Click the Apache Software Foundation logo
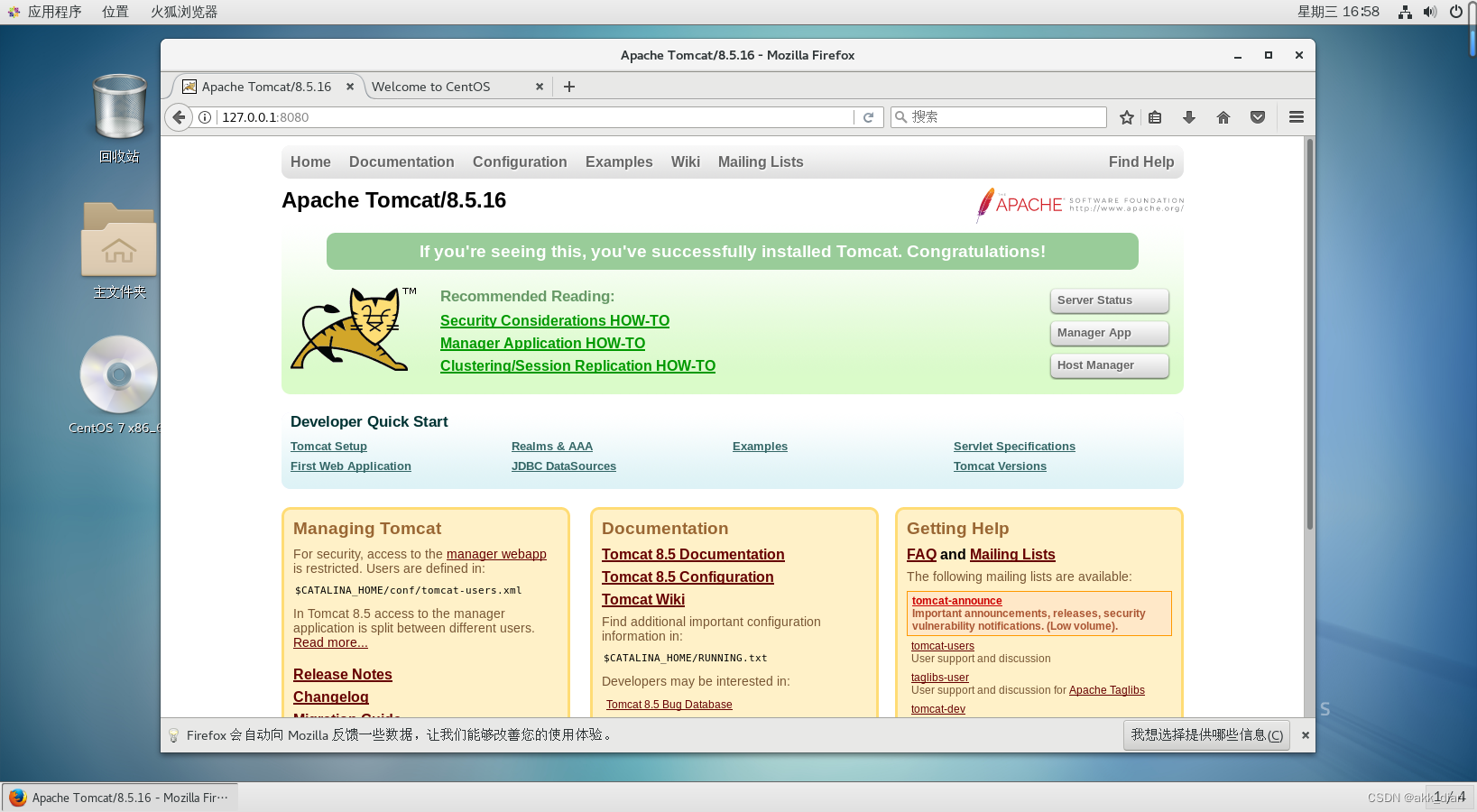1477x812 pixels. click(x=1078, y=205)
